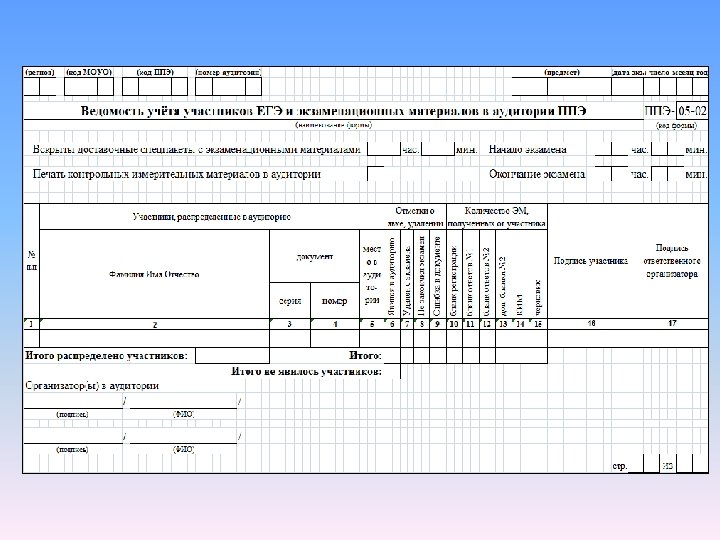Image resolution: width=720 pixels, height=540 pixels.
Task: Select the '(код МОУО)' label
Action: (x=89, y=72)
